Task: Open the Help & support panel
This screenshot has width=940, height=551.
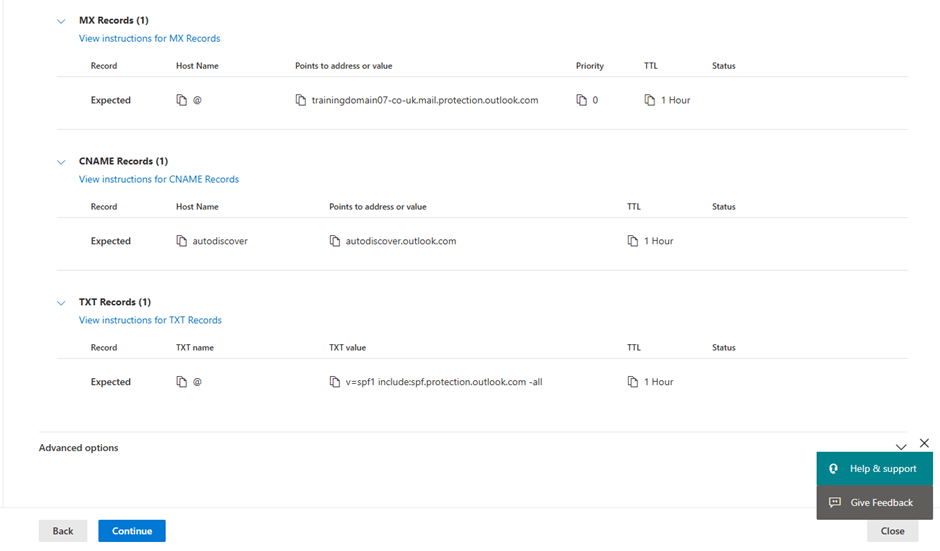Action: (875, 468)
